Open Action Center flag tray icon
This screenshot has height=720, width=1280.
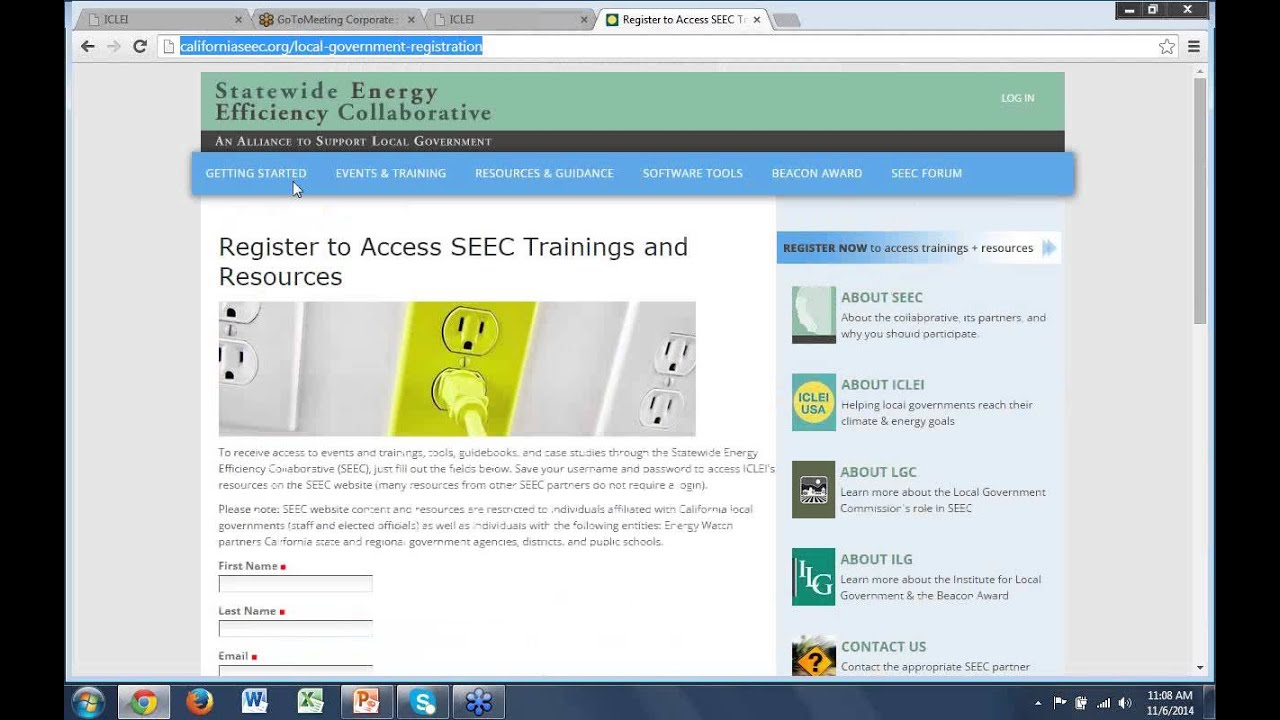(1060, 703)
